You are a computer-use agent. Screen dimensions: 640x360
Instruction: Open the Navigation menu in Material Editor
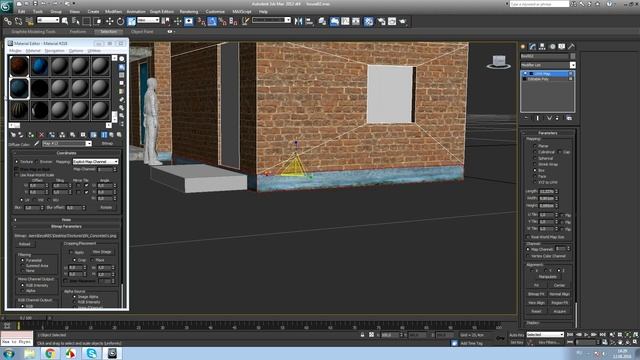(x=54, y=51)
